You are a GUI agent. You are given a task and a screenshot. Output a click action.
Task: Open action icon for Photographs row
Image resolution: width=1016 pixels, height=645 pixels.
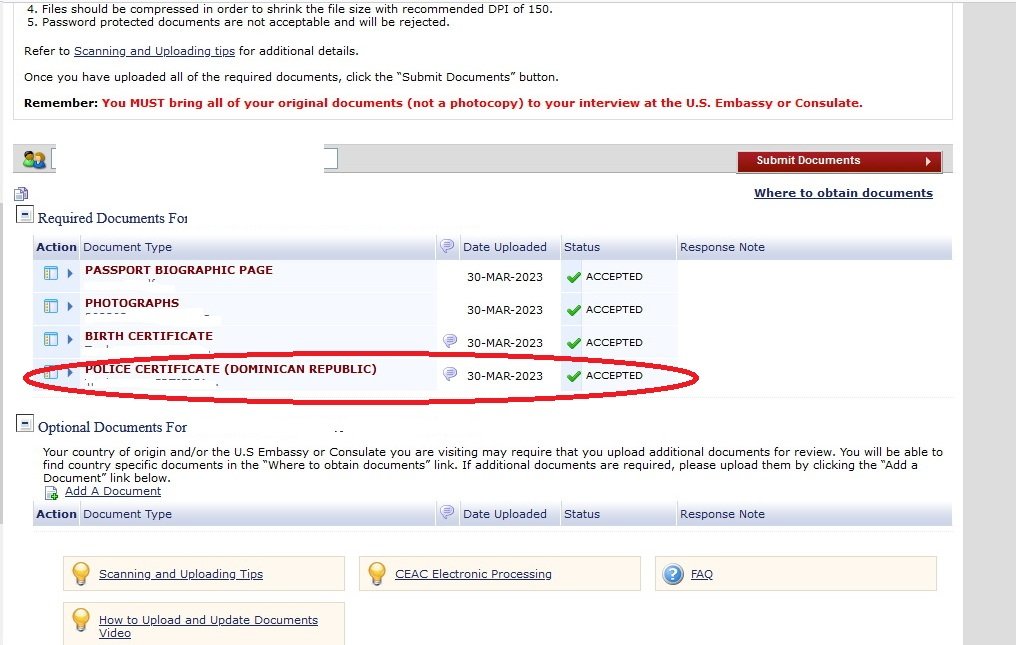click(51, 306)
